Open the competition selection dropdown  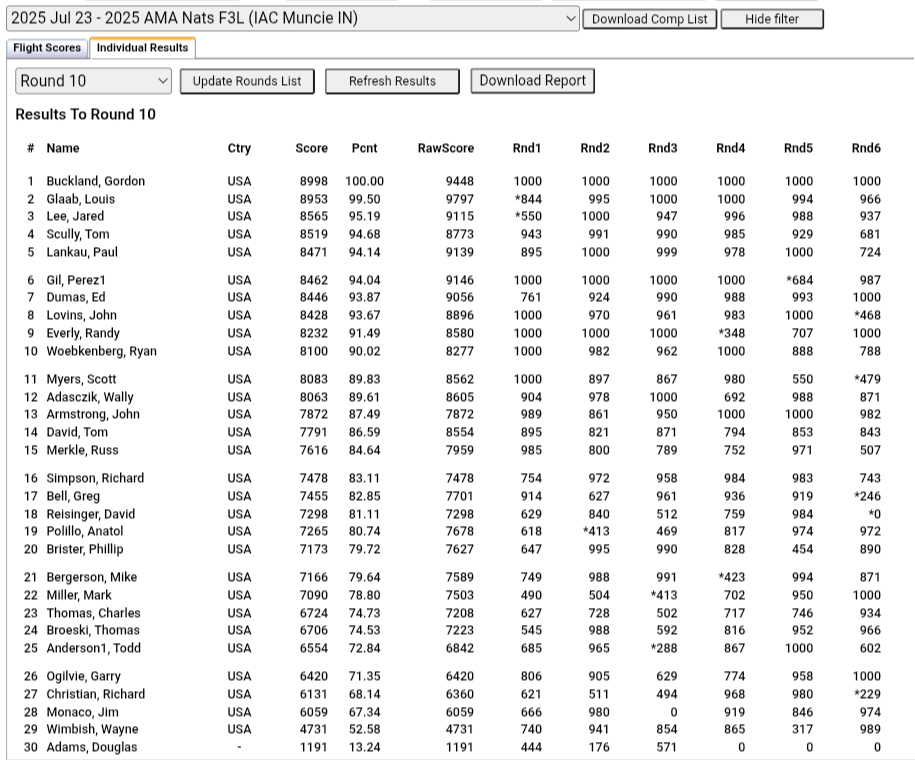(290, 17)
